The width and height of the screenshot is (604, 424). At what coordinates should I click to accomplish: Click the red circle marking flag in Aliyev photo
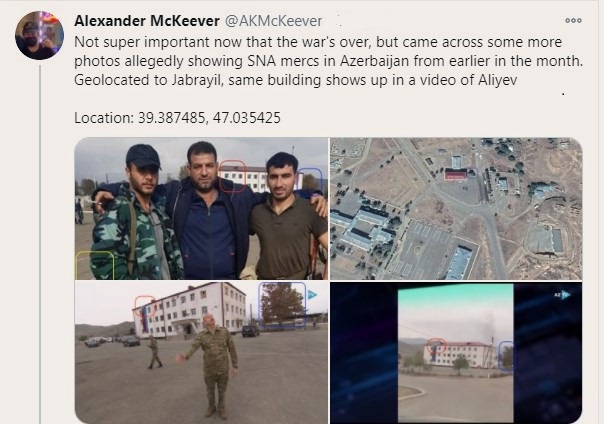point(145,306)
